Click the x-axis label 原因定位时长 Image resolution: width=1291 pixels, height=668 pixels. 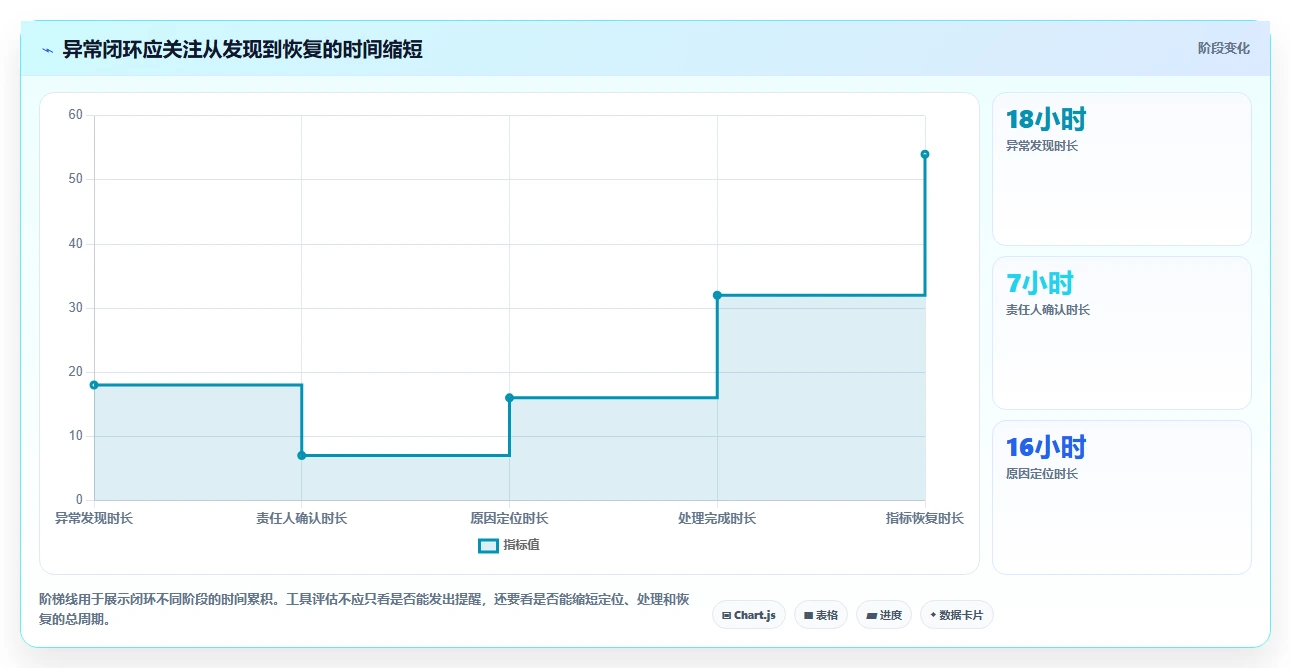tap(509, 518)
